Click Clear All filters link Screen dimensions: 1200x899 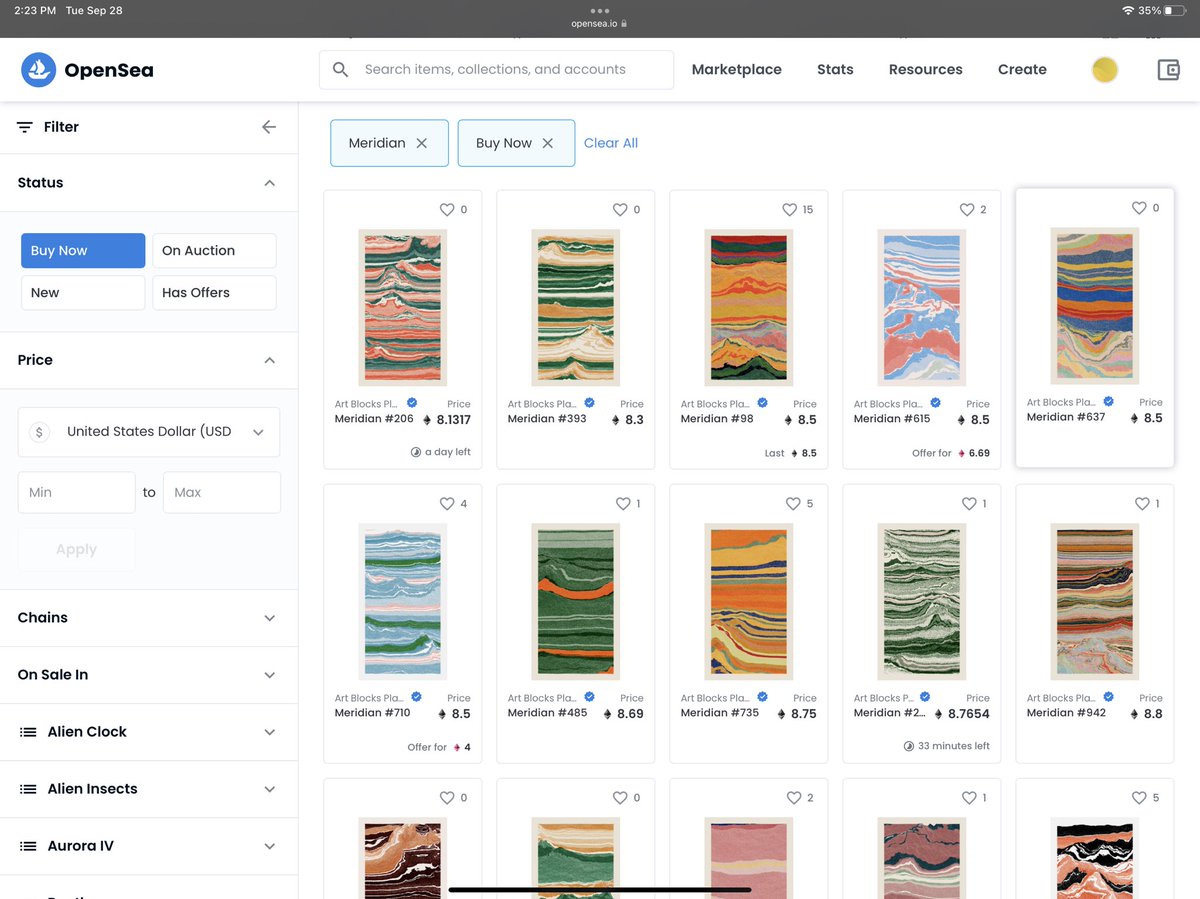tap(611, 143)
